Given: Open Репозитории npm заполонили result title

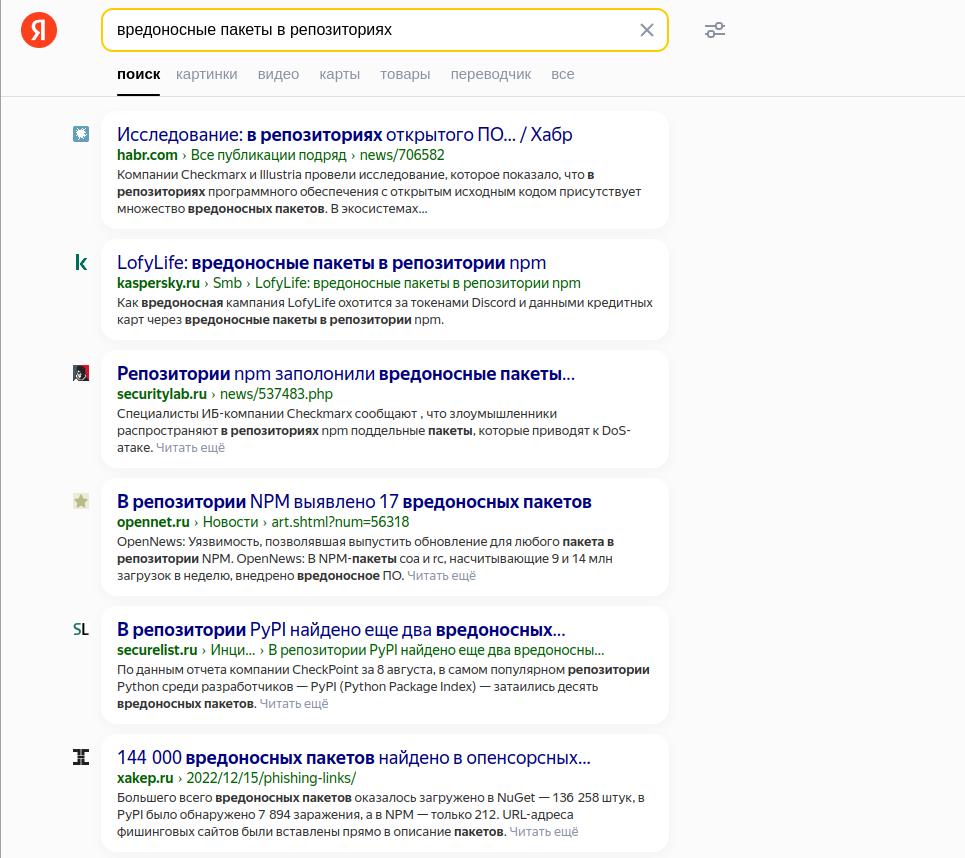Looking at the screenshot, I should 346,374.
